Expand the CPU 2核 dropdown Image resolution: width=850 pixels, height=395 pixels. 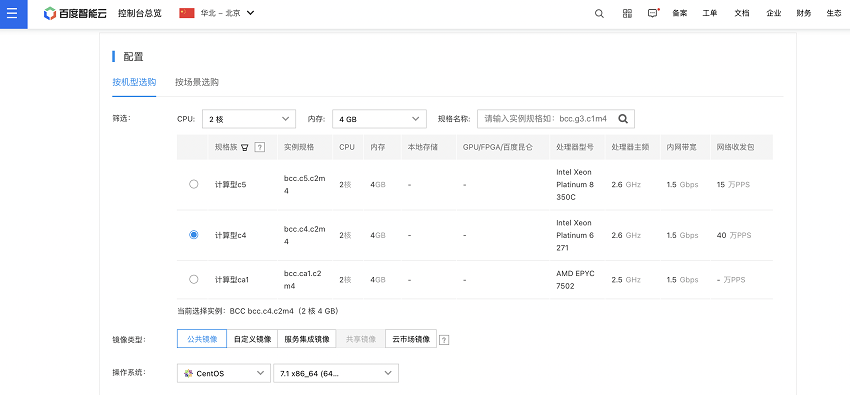[249, 119]
